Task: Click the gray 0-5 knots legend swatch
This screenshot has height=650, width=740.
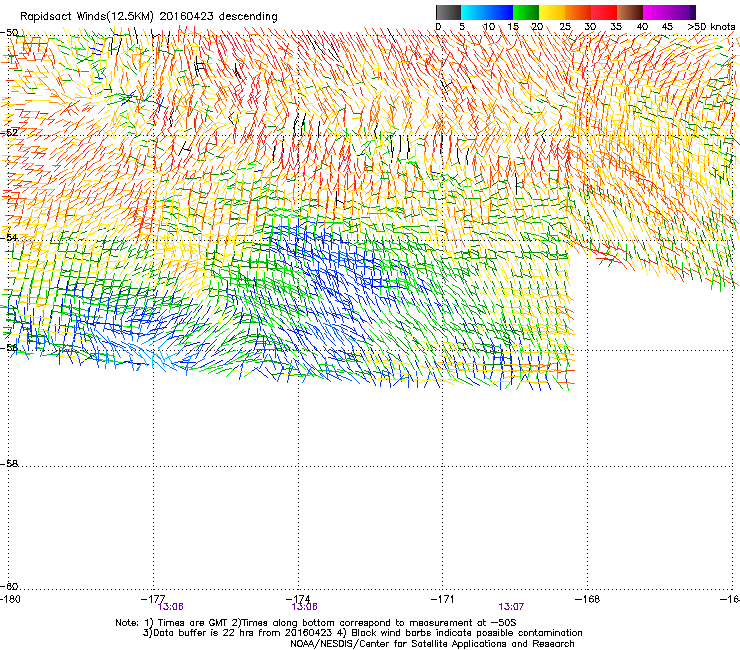Action: pyautogui.click(x=448, y=12)
